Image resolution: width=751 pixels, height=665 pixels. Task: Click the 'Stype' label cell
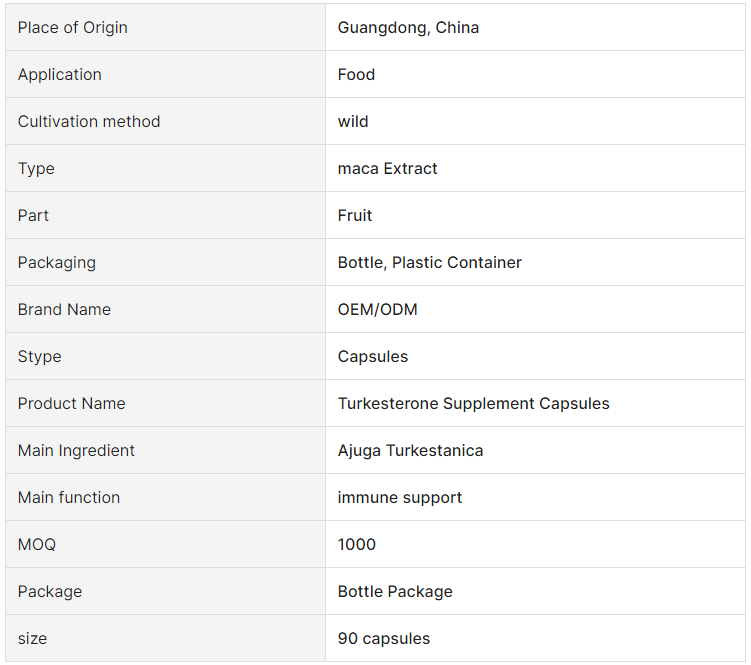click(x=165, y=356)
